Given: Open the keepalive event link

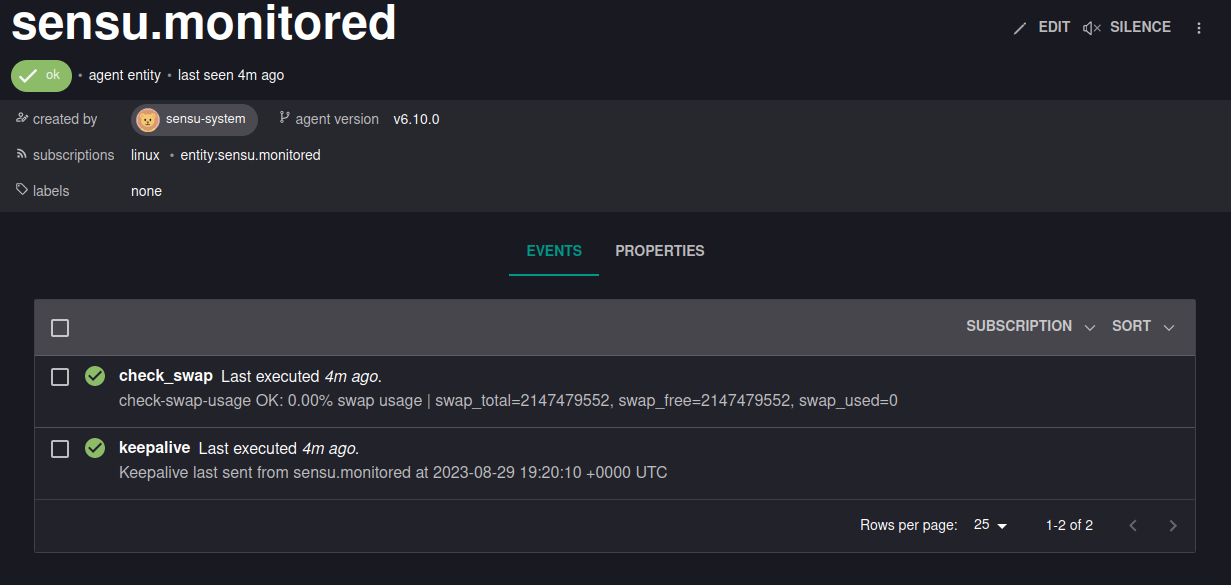Looking at the screenshot, I should (x=155, y=448).
